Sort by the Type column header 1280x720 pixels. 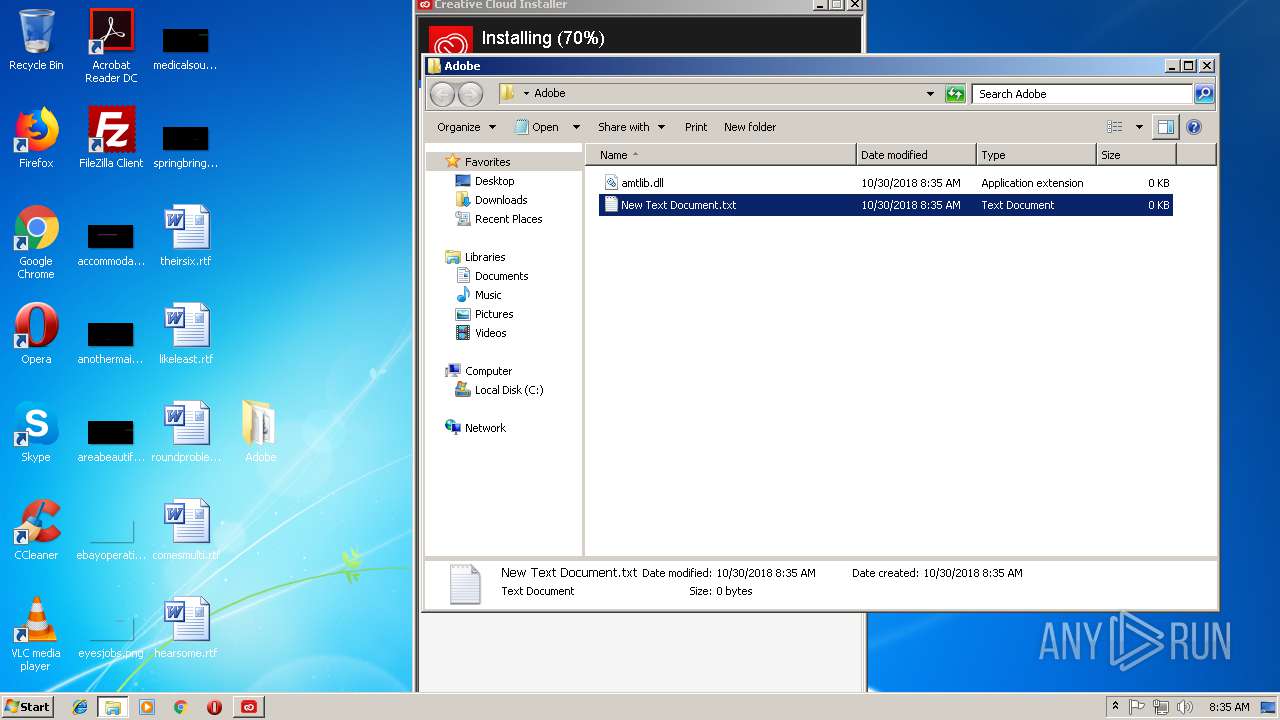[x=1036, y=155]
